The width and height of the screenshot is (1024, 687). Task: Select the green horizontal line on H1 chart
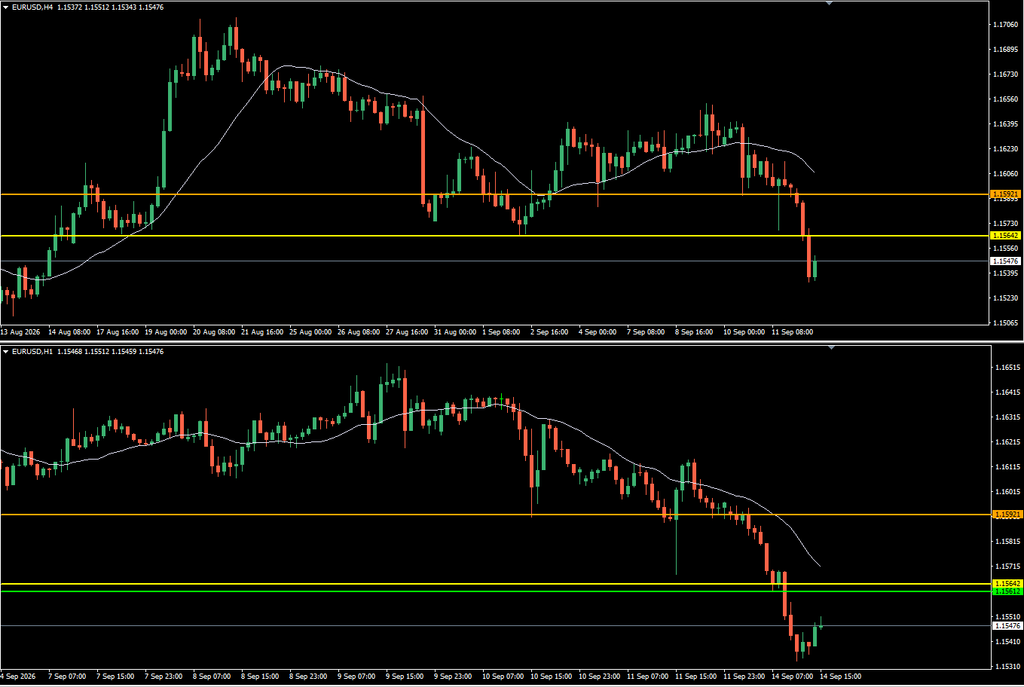pyautogui.click(x=494, y=591)
